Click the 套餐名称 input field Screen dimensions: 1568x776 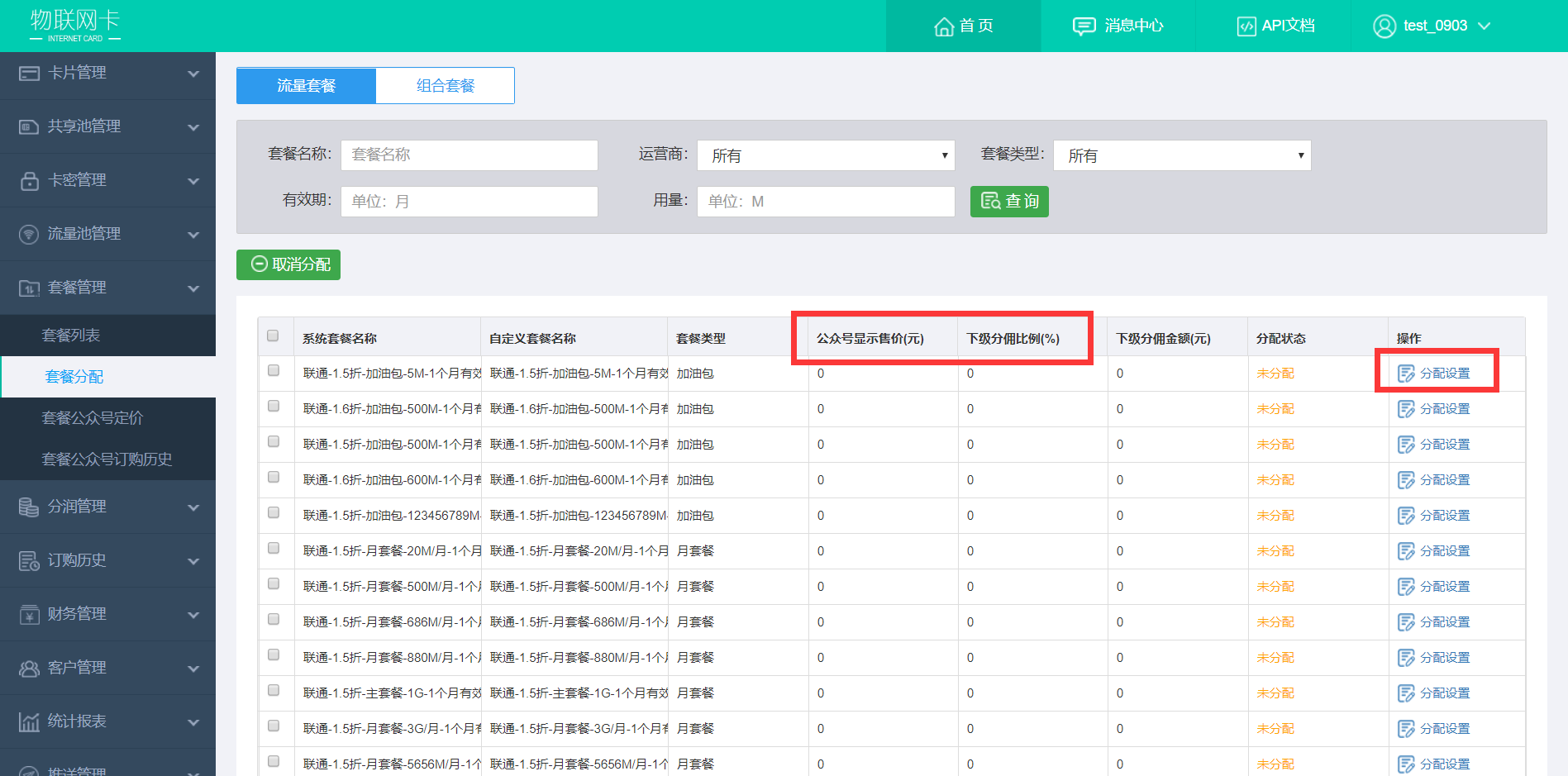click(469, 155)
